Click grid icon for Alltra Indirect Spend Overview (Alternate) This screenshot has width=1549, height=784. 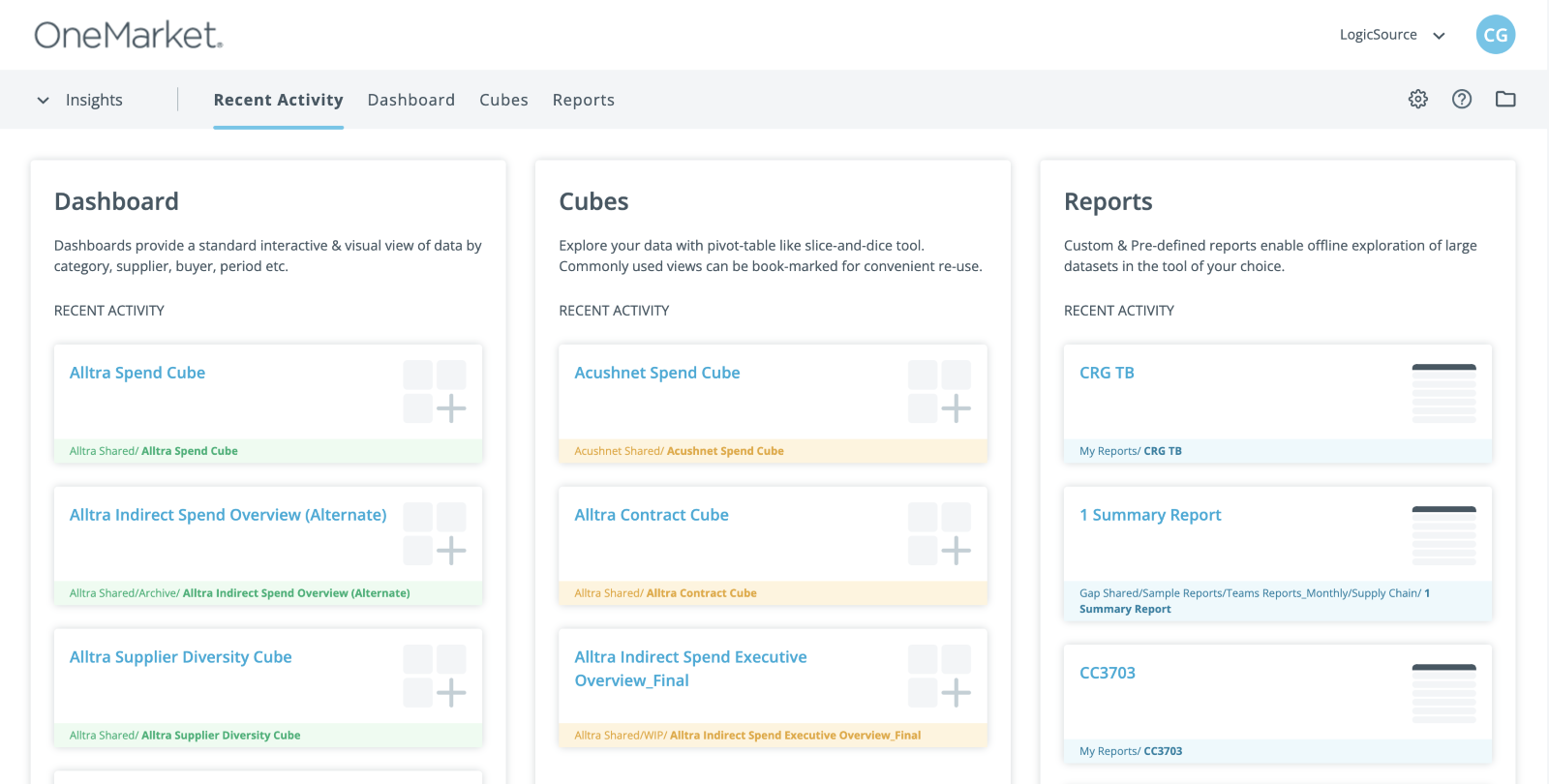click(435, 533)
